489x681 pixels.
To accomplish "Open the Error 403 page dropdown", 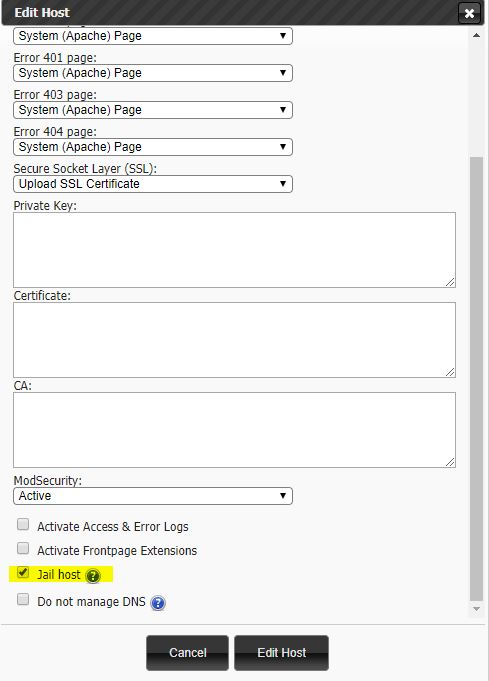I will [153, 110].
